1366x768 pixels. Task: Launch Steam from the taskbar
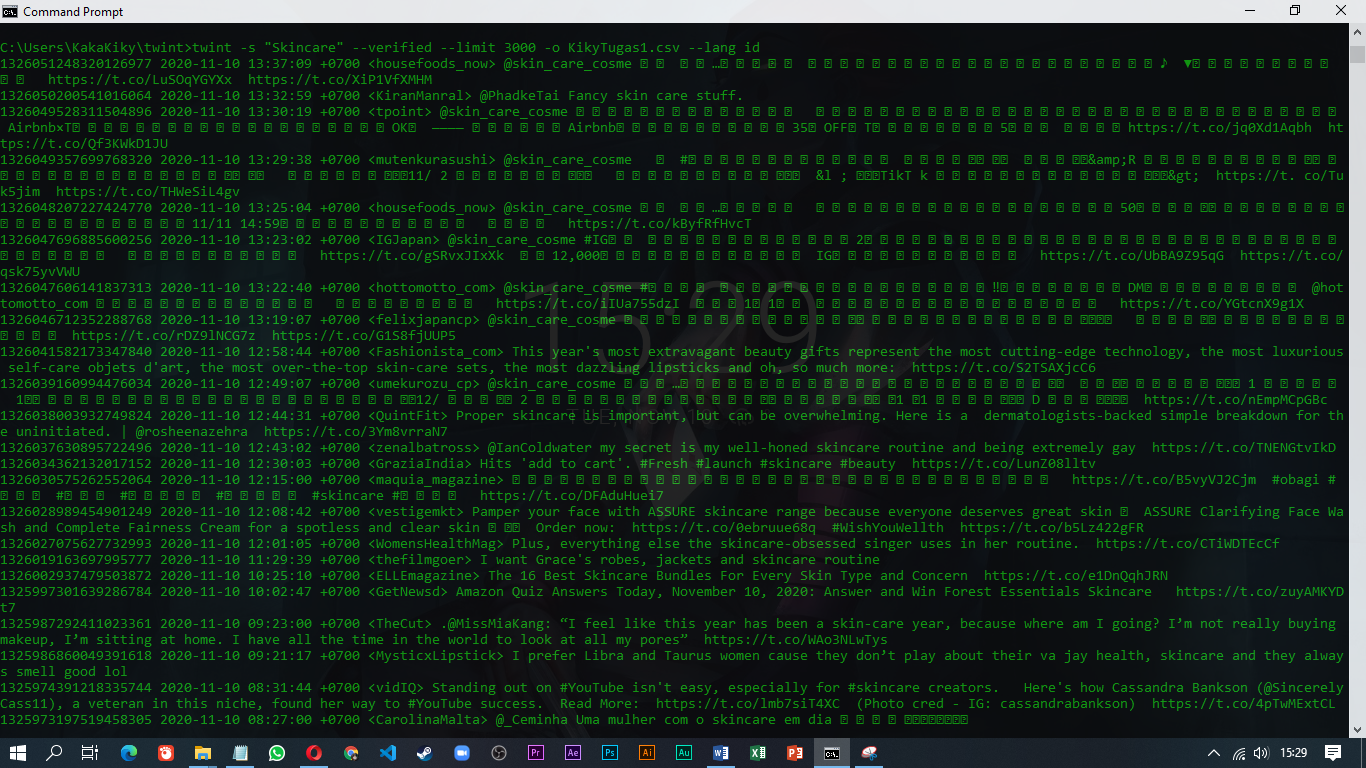click(425, 752)
